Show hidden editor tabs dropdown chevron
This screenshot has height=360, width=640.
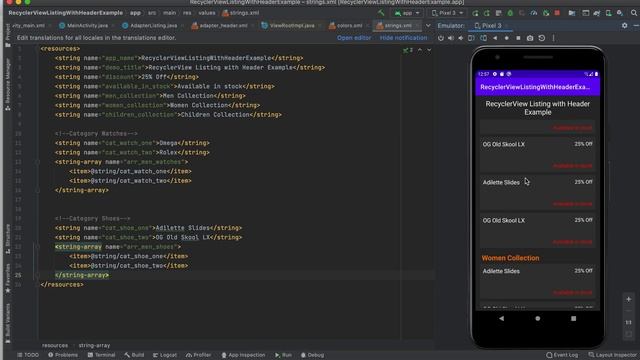[x=428, y=25]
